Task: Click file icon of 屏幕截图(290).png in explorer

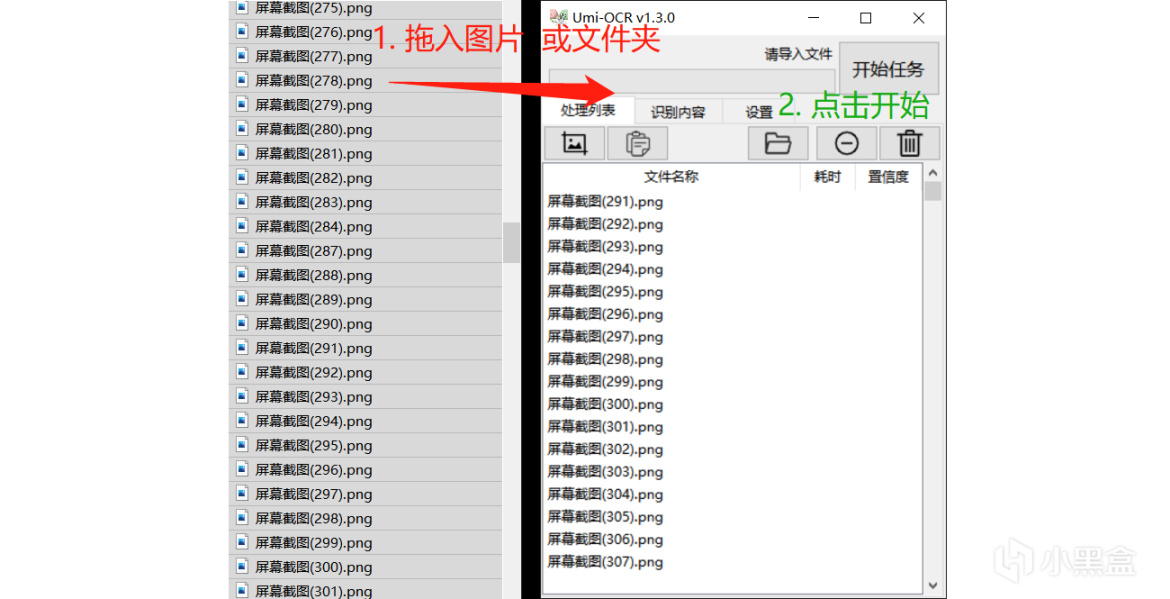Action: (242, 323)
